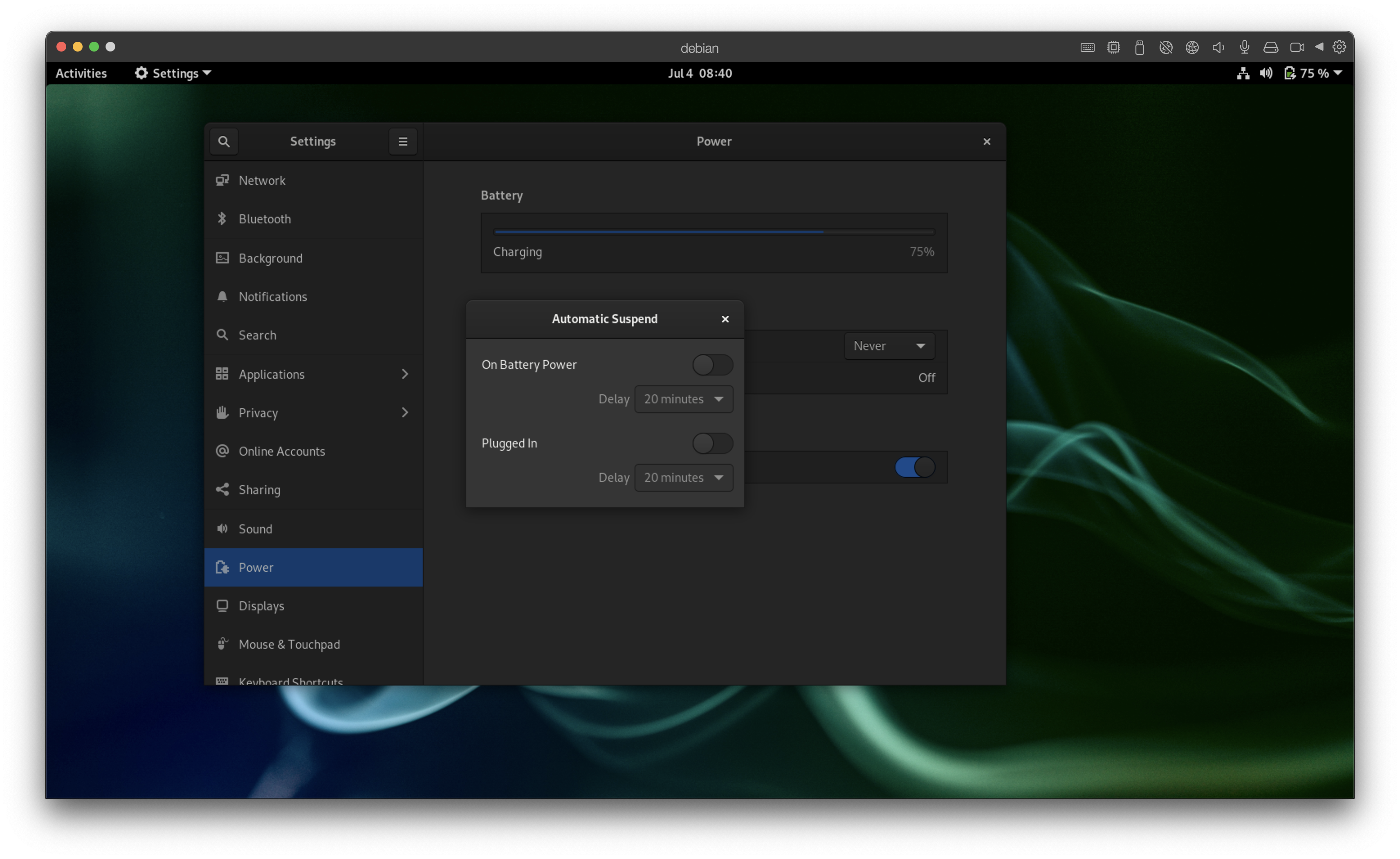Click the microphone icon in VM toolbar
This screenshot has height=859, width=1400.
pyautogui.click(x=1244, y=47)
